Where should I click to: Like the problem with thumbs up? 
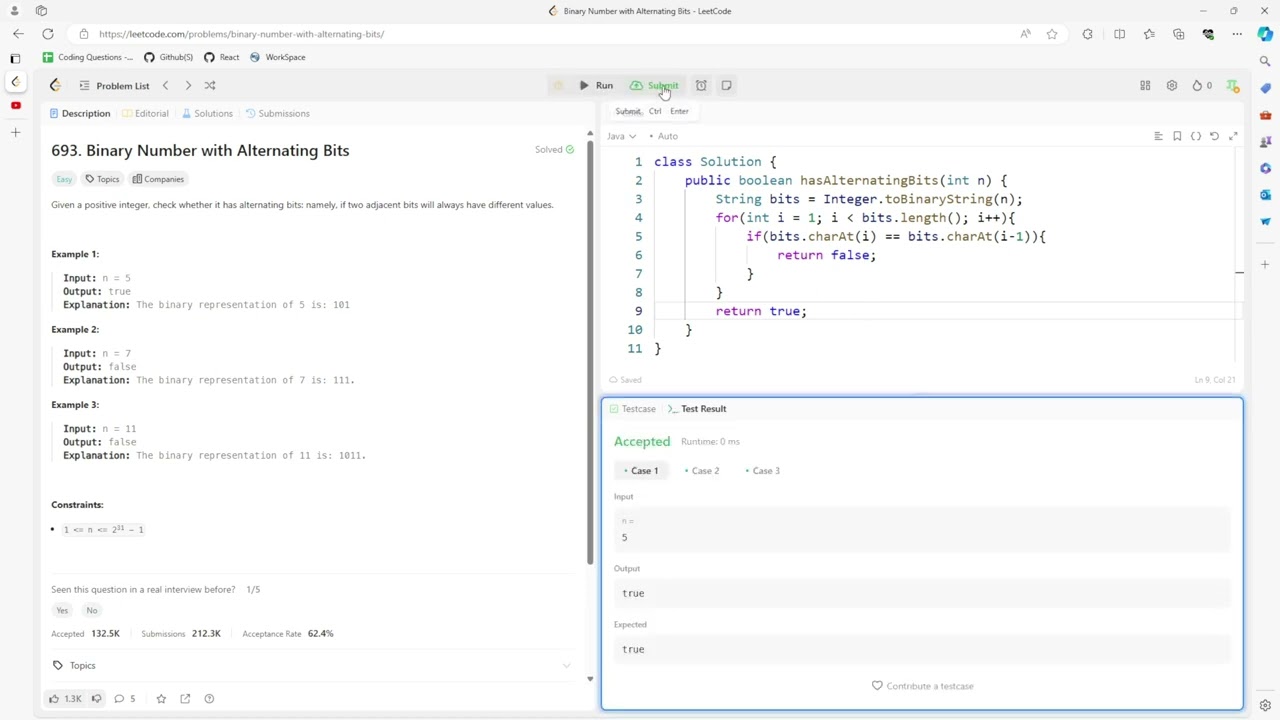tap(66, 698)
